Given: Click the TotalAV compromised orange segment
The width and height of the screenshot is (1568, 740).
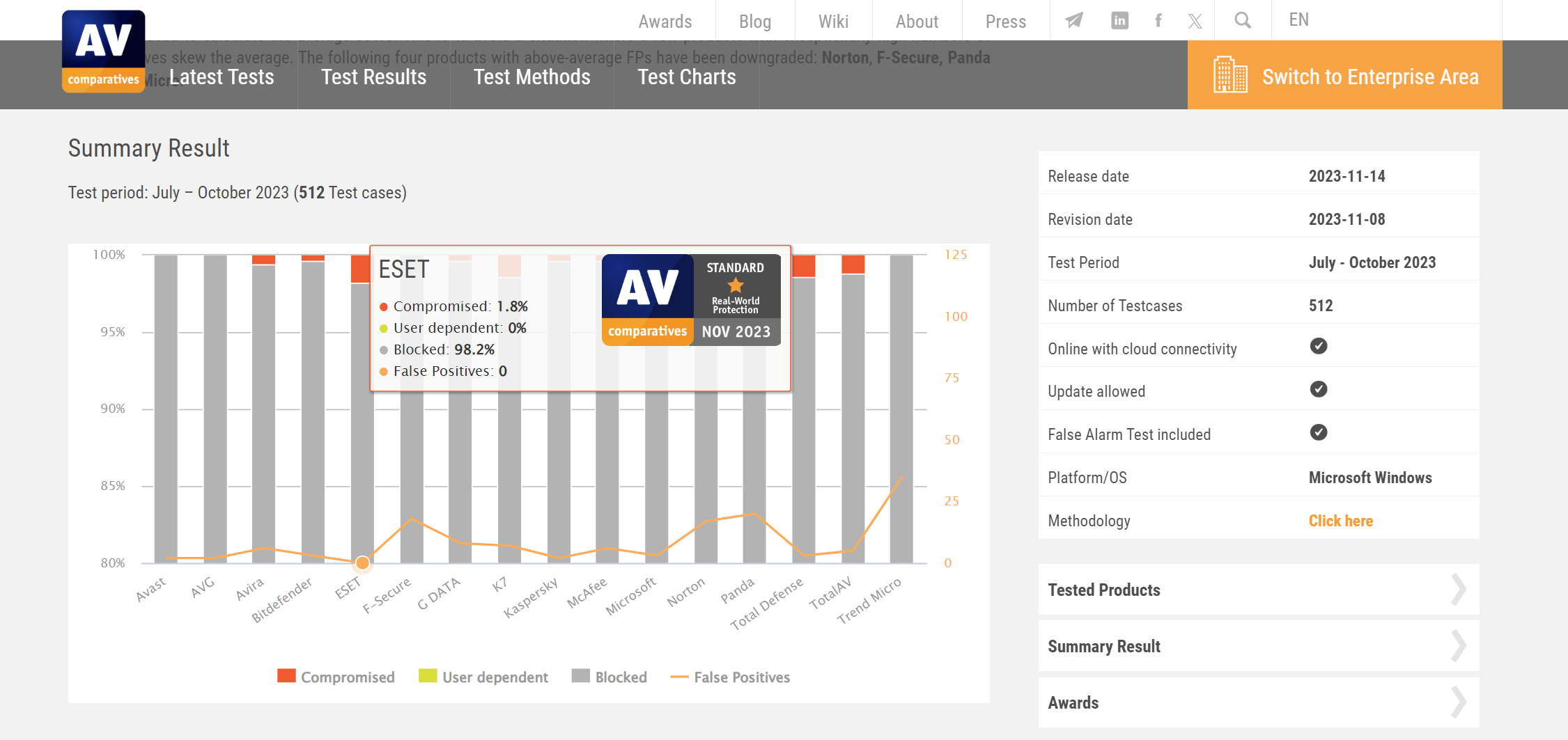Looking at the screenshot, I should pyautogui.click(x=853, y=265).
